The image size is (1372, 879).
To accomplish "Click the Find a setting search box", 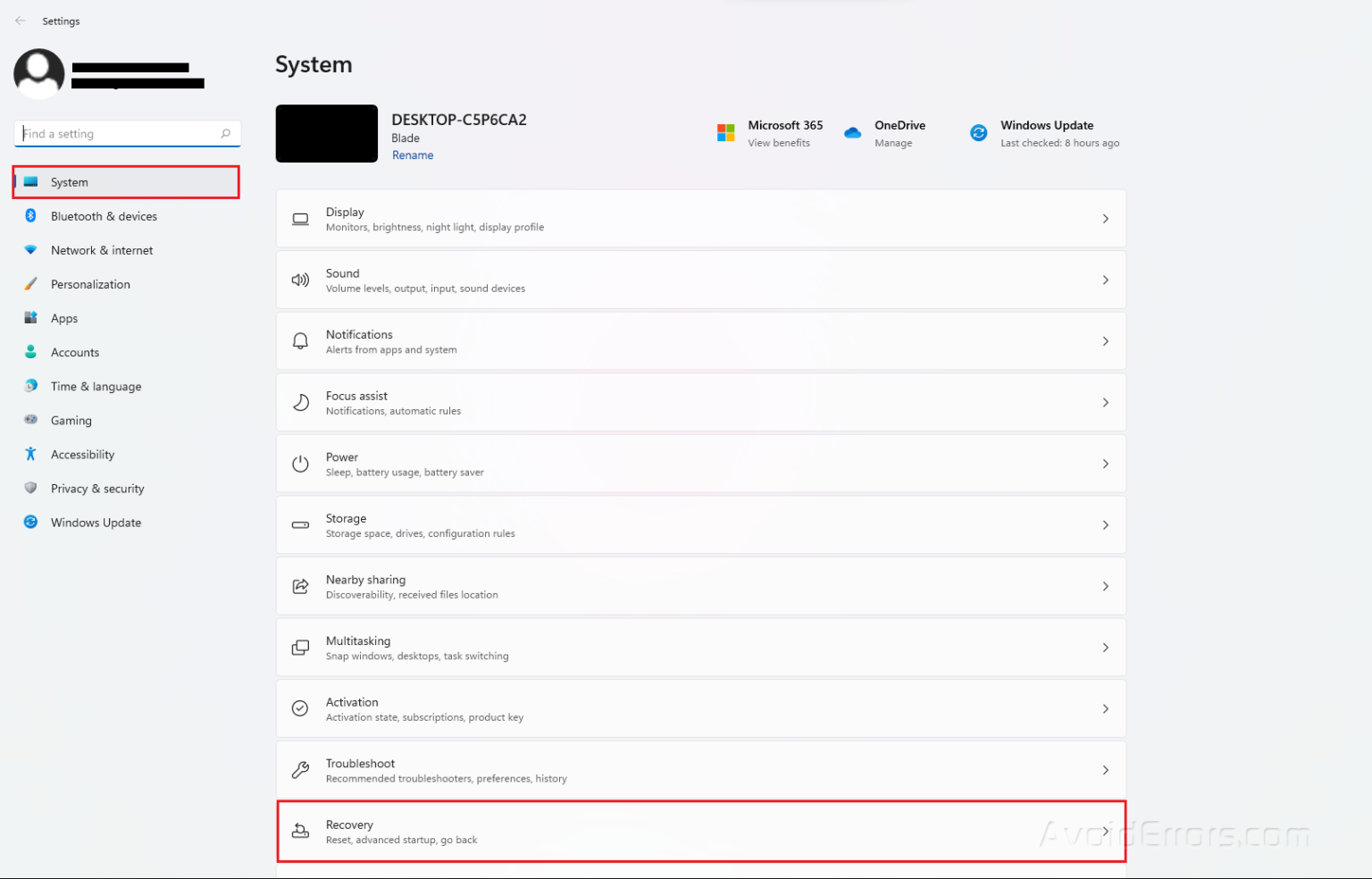I will tap(127, 133).
